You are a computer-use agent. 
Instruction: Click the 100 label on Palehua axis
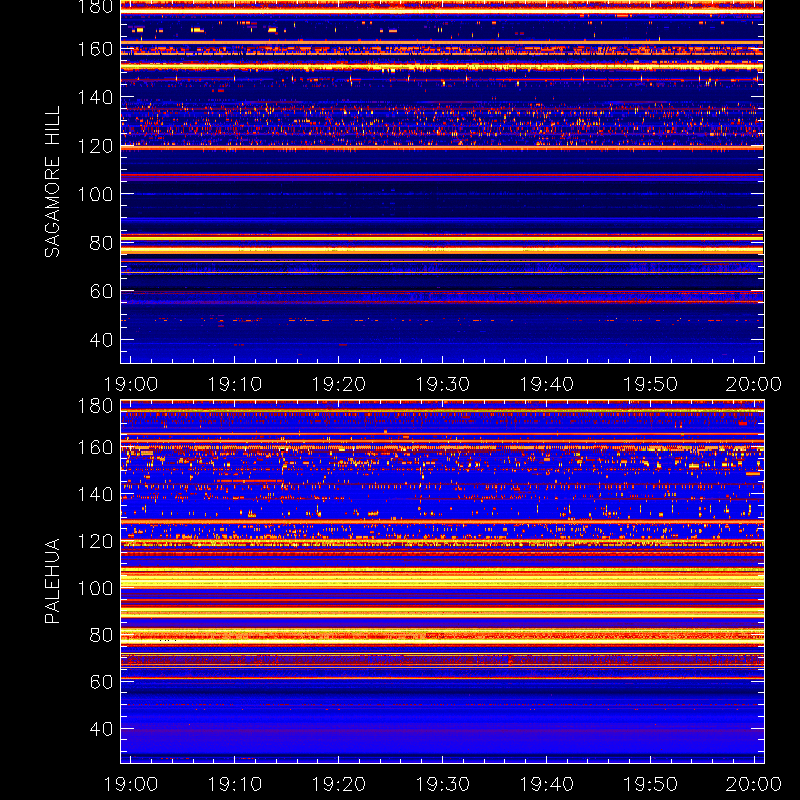[x=95, y=588]
